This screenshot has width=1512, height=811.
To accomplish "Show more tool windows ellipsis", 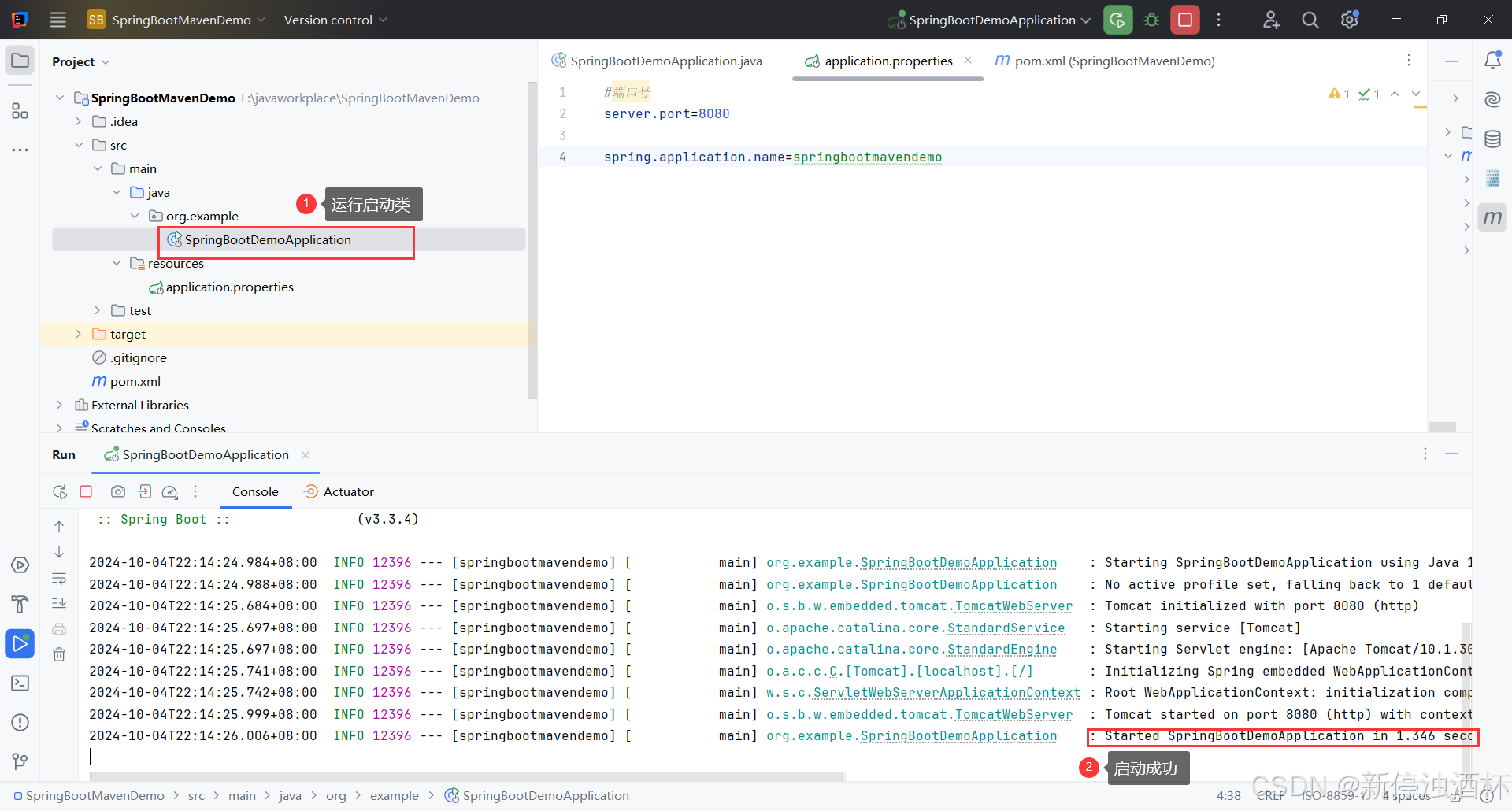I will click(x=20, y=150).
